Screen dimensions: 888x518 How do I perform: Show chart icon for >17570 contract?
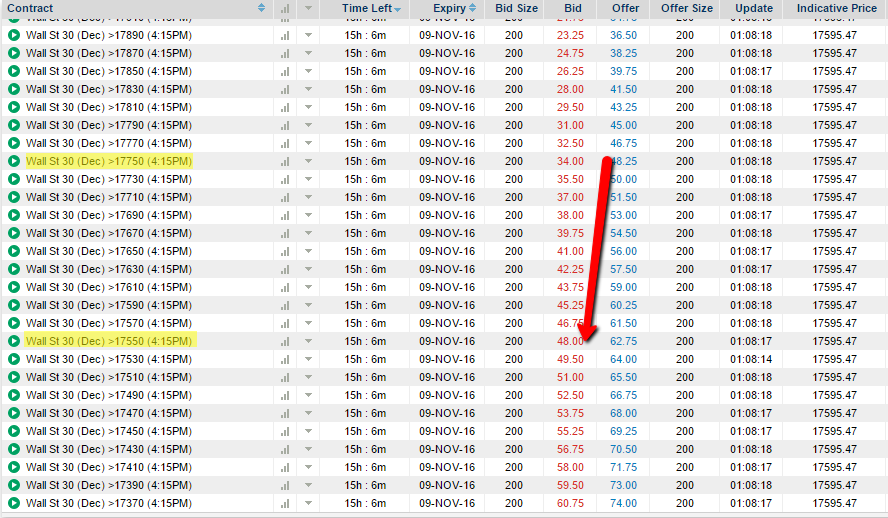click(285, 323)
